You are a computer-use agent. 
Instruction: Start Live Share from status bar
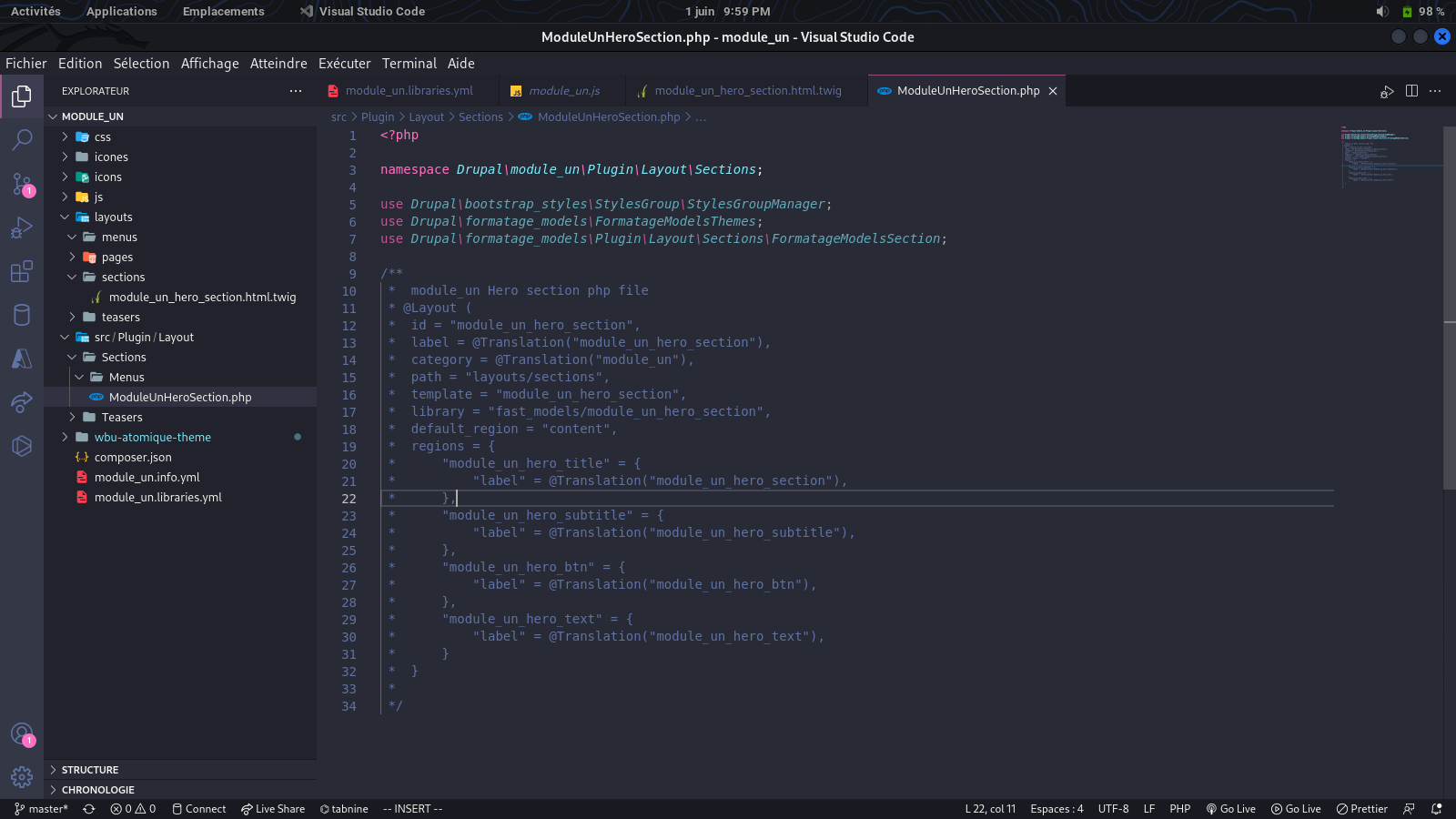[x=273, y=809]
